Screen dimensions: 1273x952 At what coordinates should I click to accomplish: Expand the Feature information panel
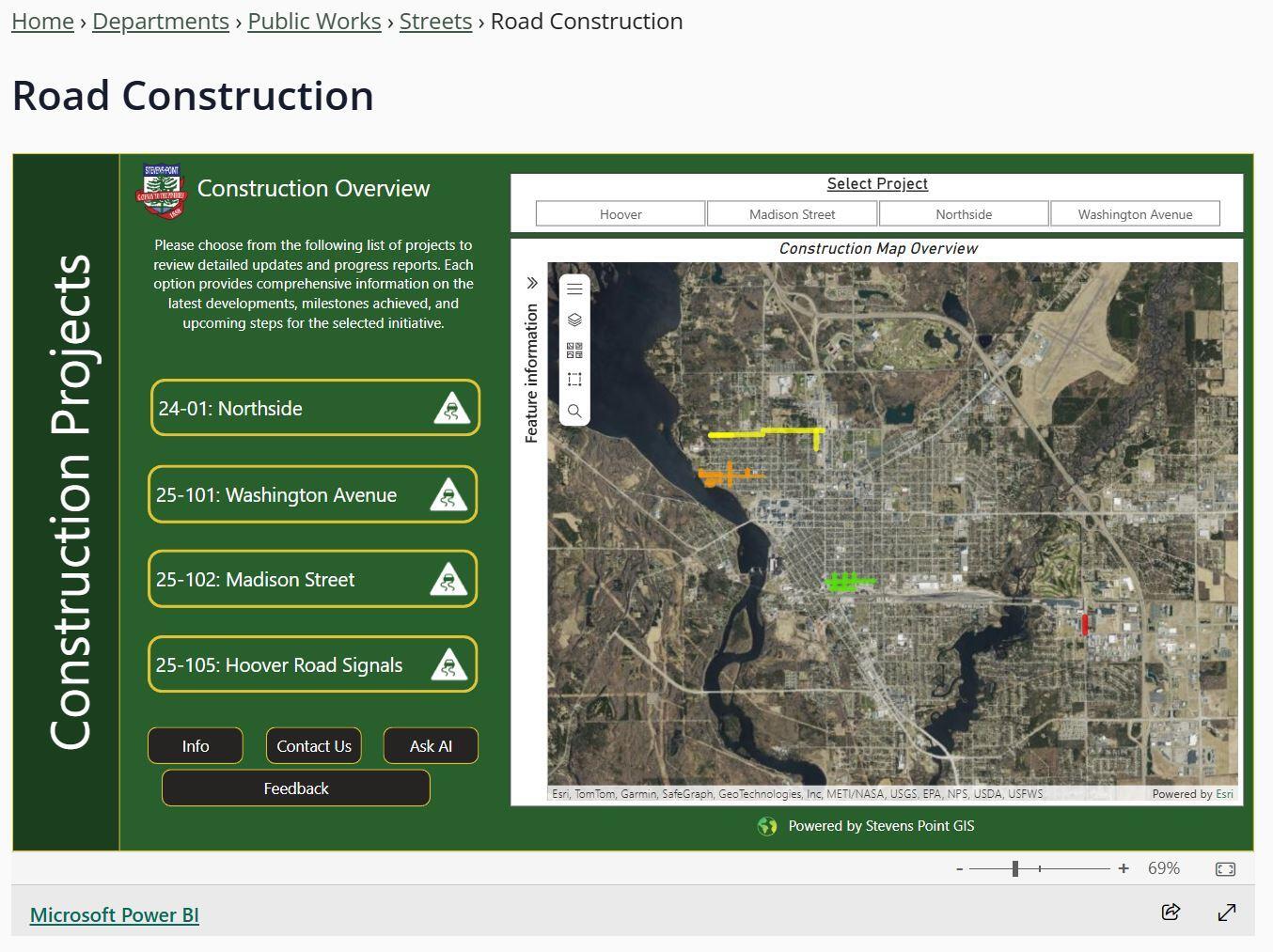[532, 282]
